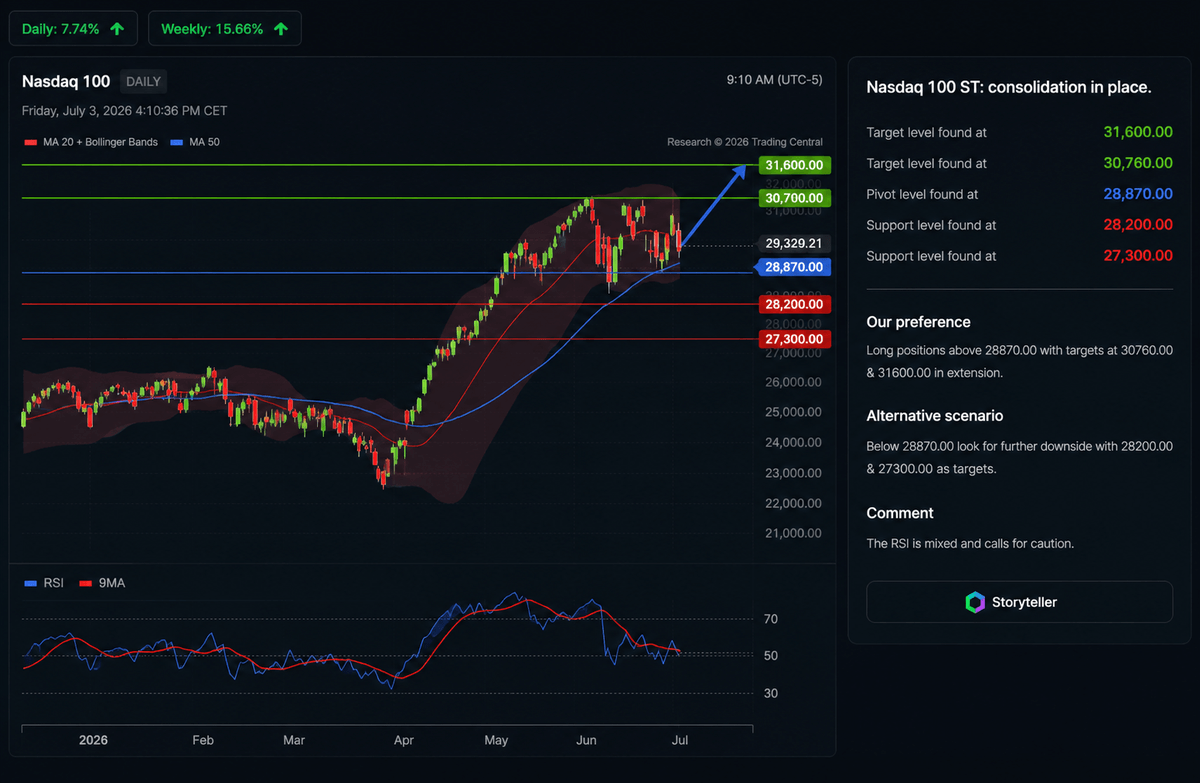Click the Storyteller hexagon logo icon
The height and width of the screenshot is (783, 1200).
(974, 602)
